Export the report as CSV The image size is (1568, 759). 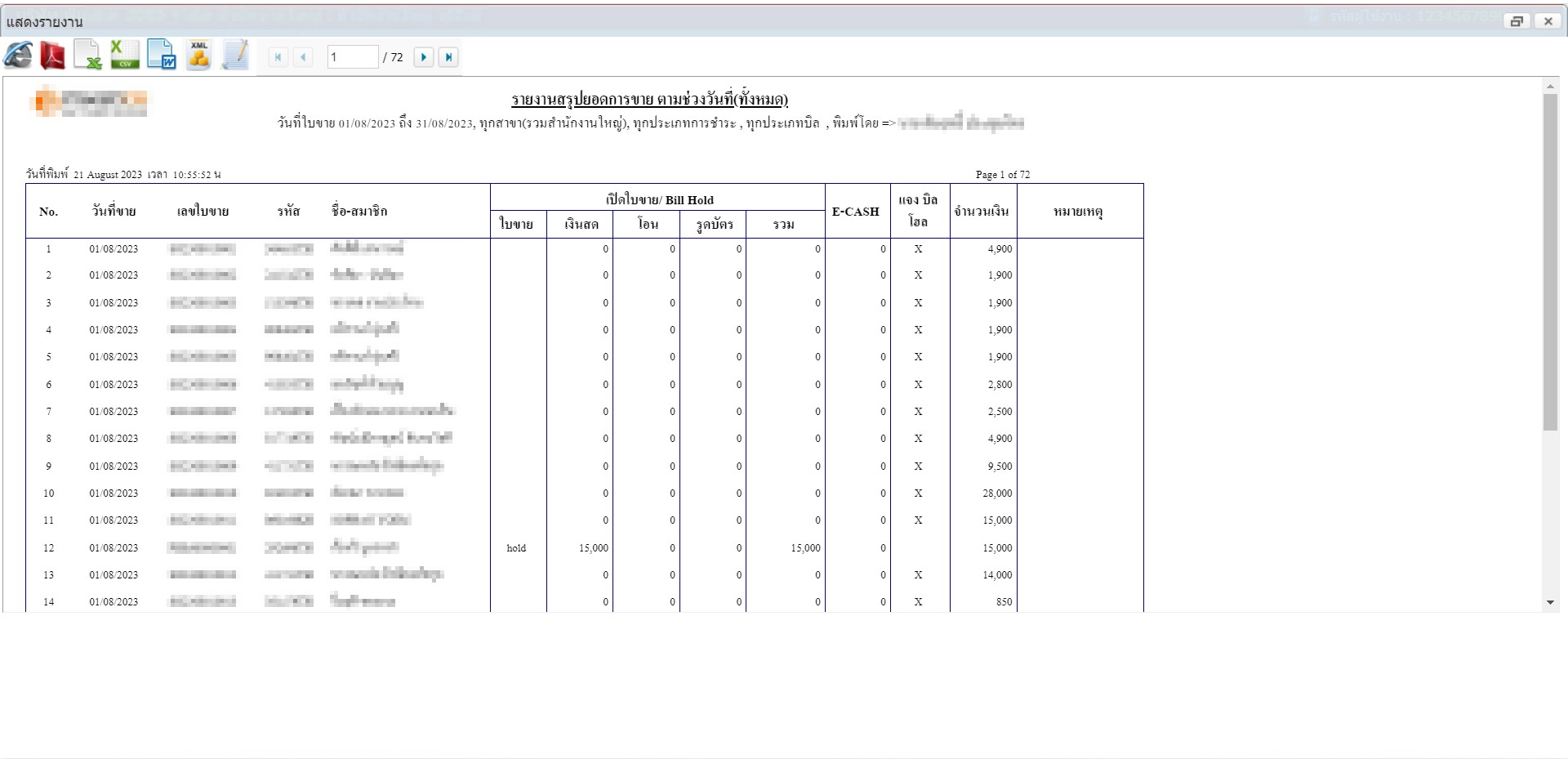coord(125,56)
